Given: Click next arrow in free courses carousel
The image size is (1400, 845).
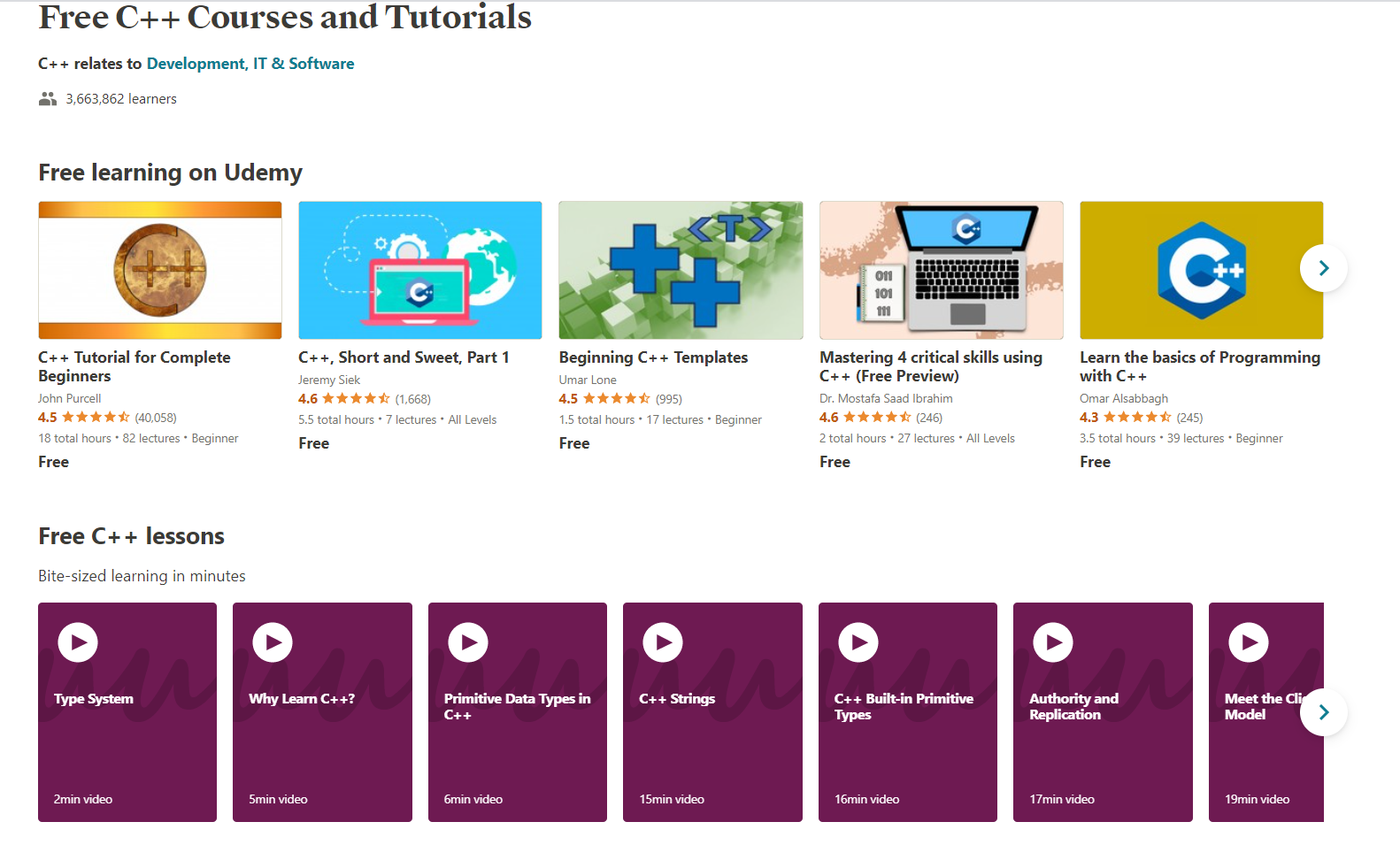Looking at the screenshot, I should tap(1324, 268).
